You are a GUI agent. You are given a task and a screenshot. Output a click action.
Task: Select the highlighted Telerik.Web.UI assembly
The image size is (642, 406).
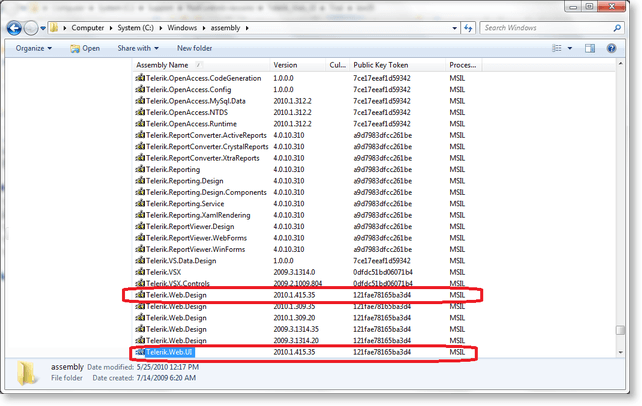tap(170, 352)
